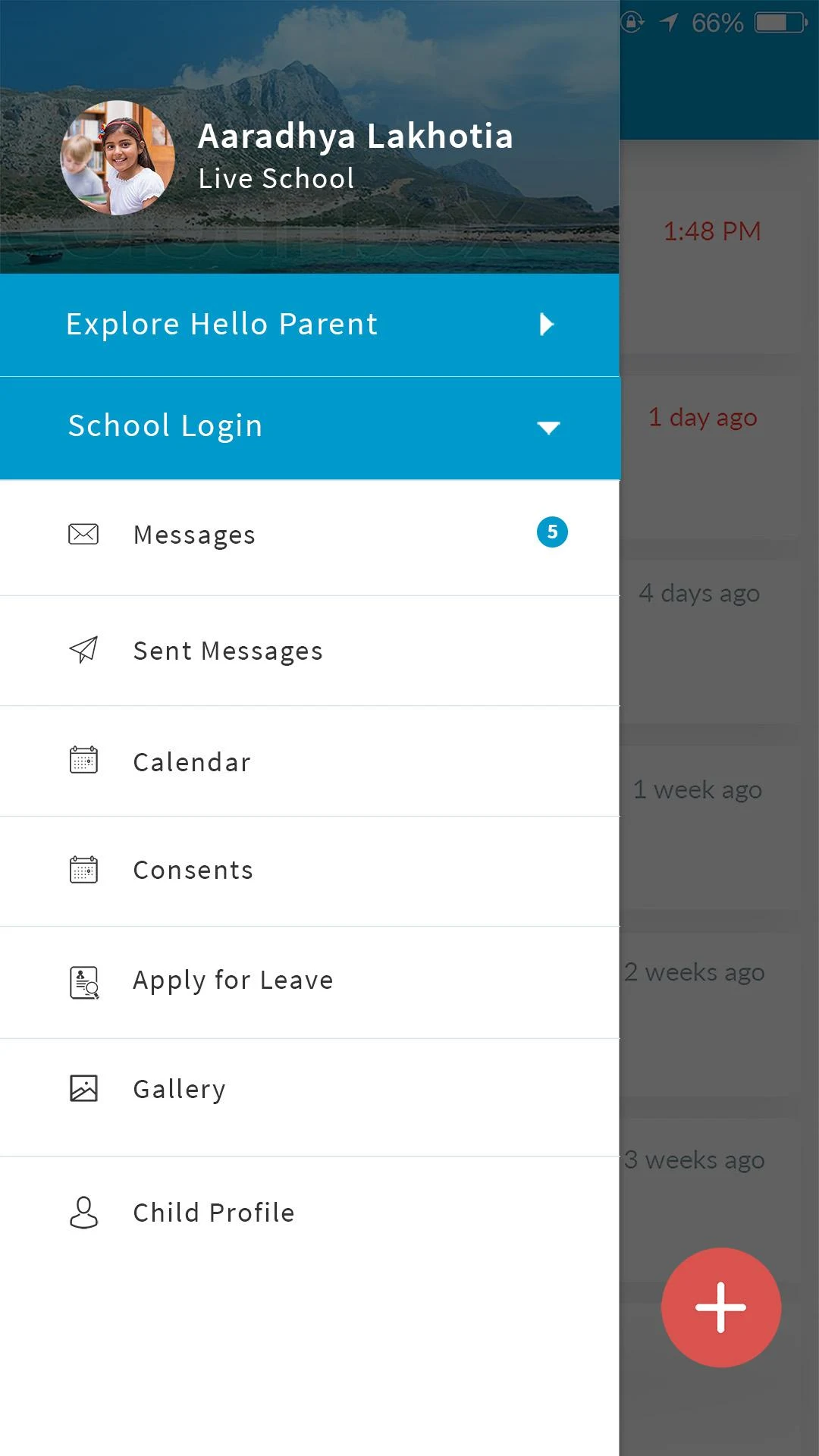Click the Apply for Leave document icon

(84, 982)
